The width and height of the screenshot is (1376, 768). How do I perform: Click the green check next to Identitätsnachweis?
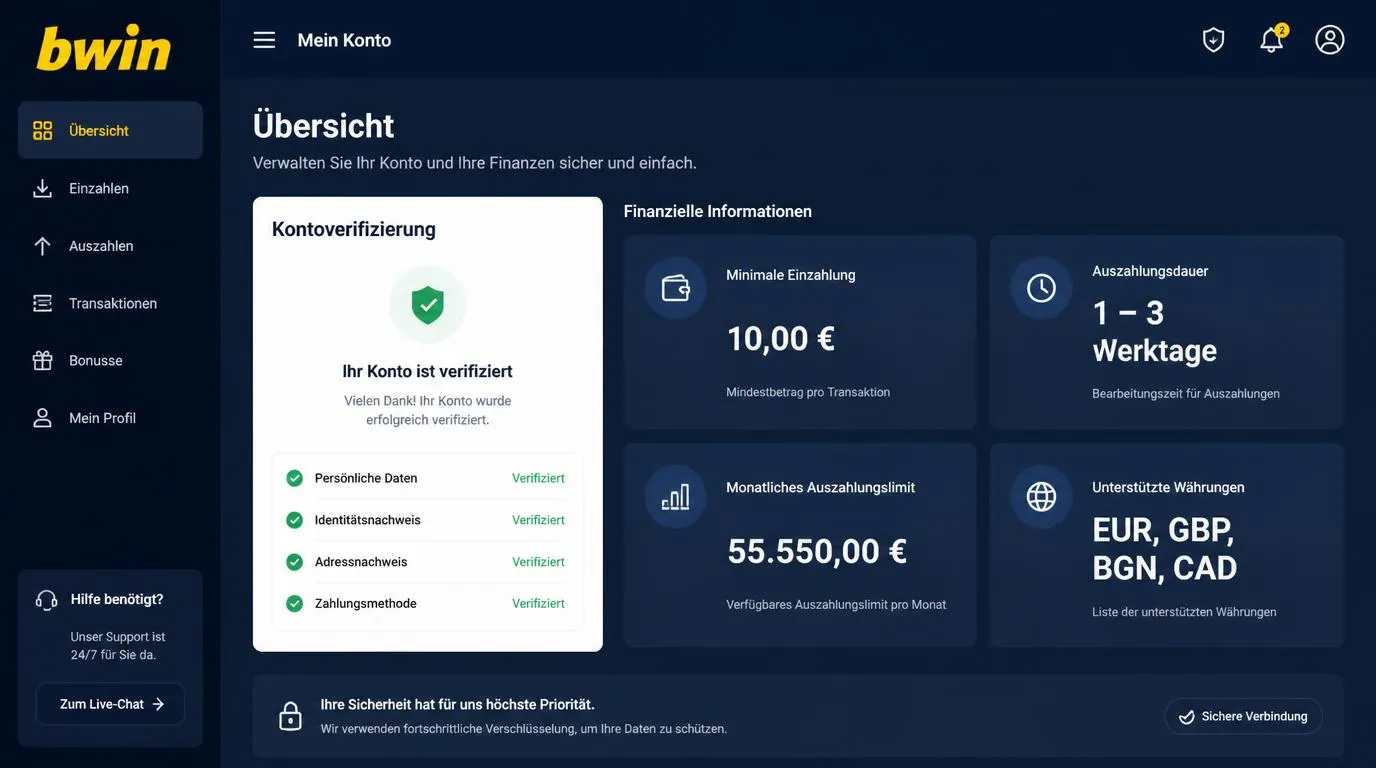pyautogui.click(x=294, y=520)
